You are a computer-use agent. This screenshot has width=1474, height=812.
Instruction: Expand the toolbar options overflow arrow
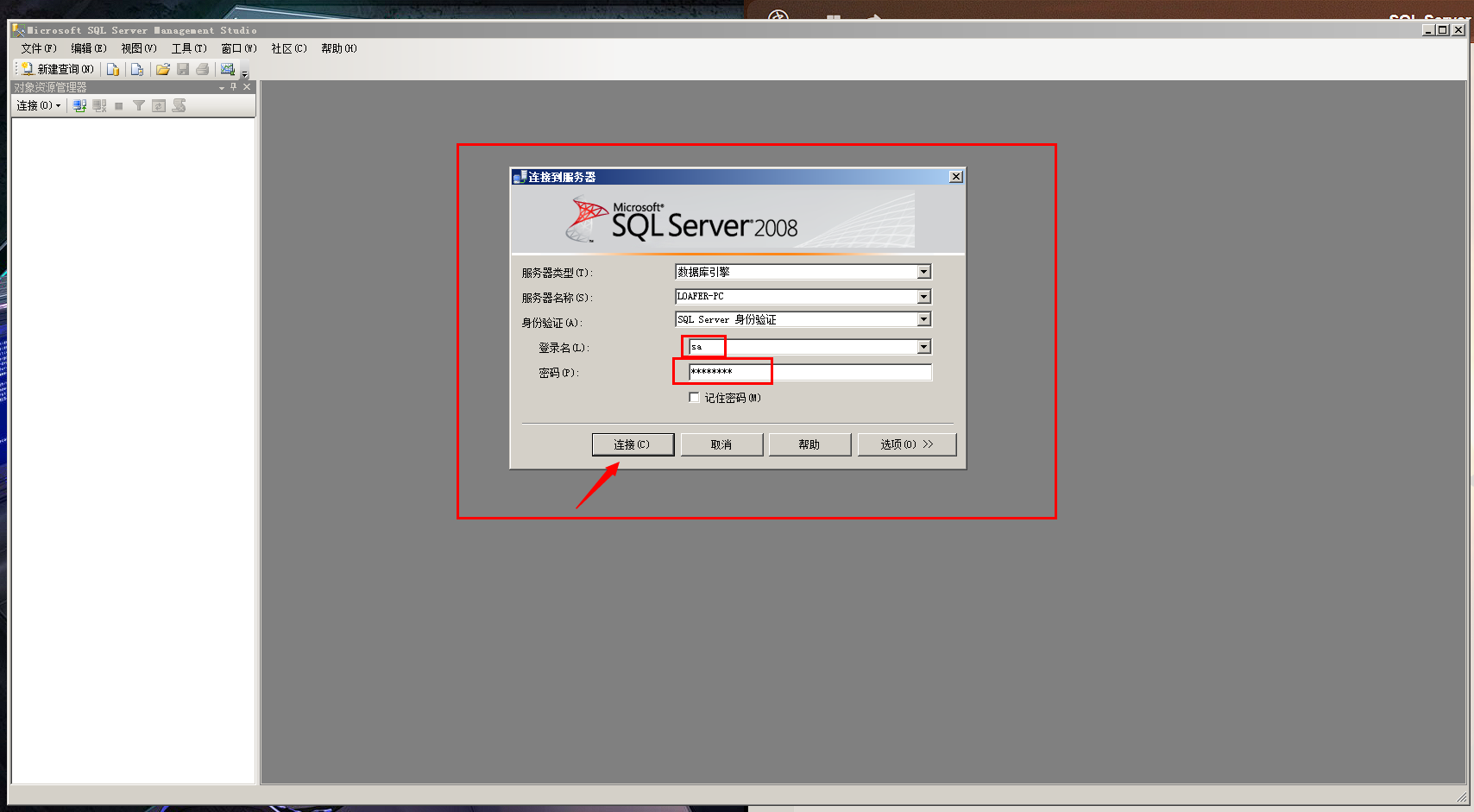click(x=244, y=73)
